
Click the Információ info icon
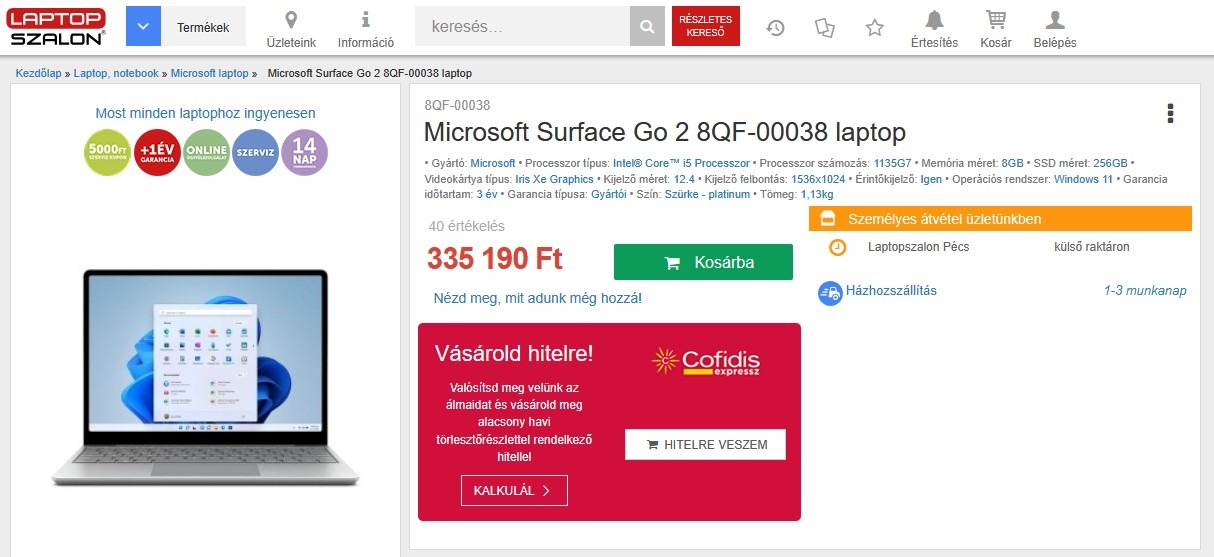(x=366, y=21)
